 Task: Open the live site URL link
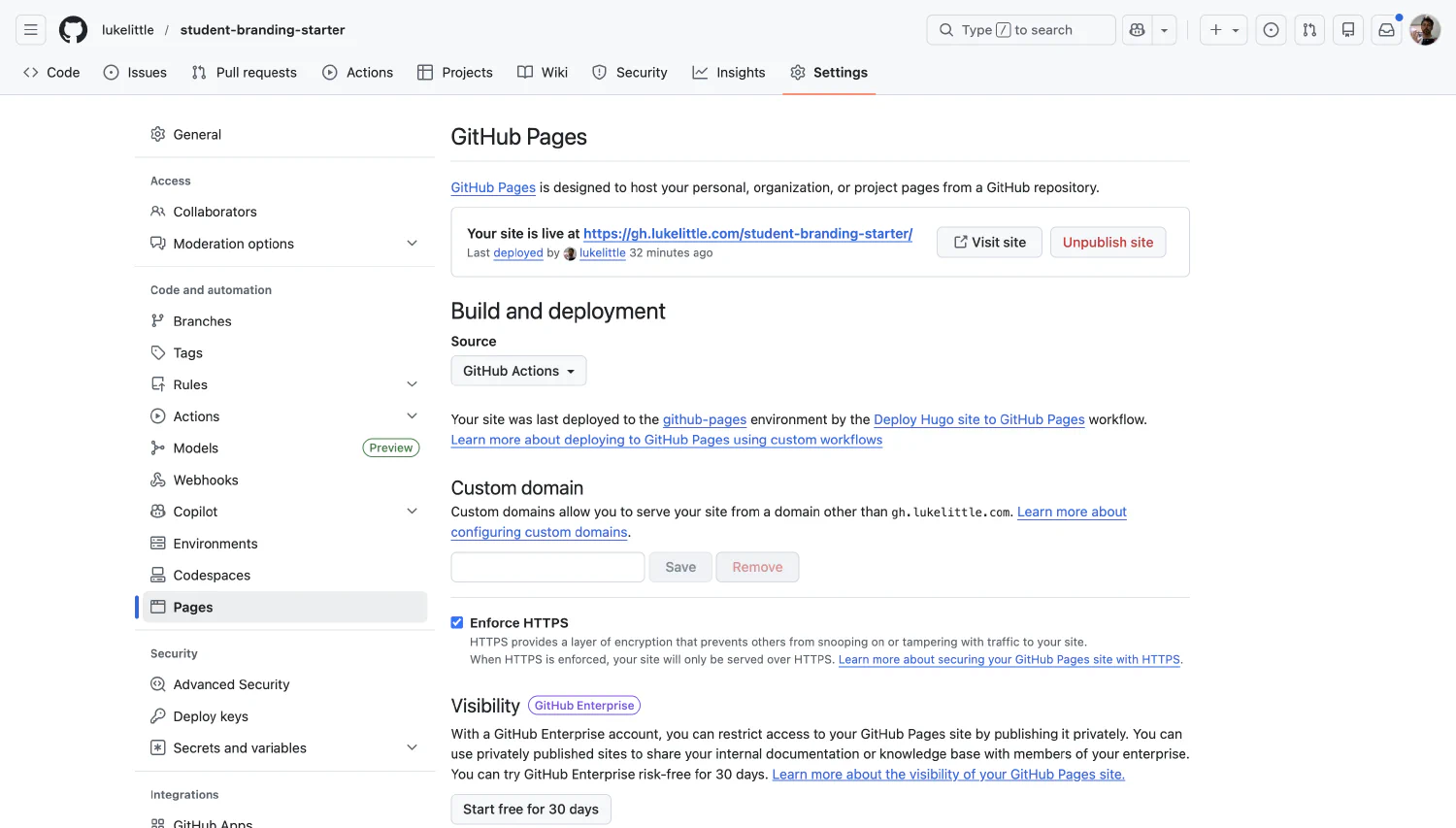[x=747, y=233]
